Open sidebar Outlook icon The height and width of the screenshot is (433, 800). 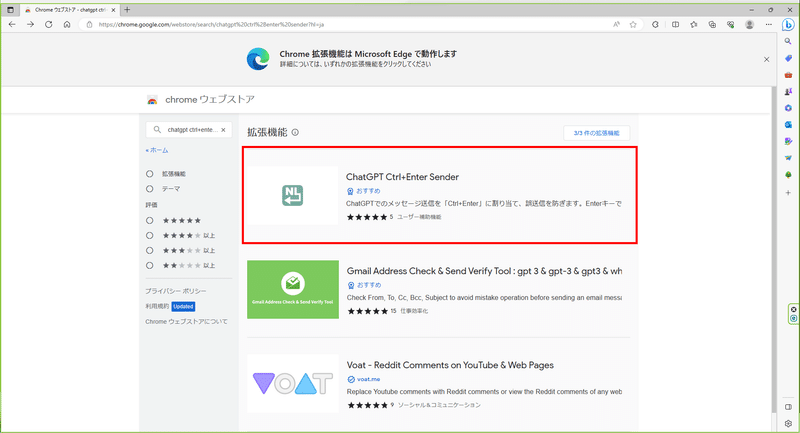pyautogui.click(x=788, y=125)
